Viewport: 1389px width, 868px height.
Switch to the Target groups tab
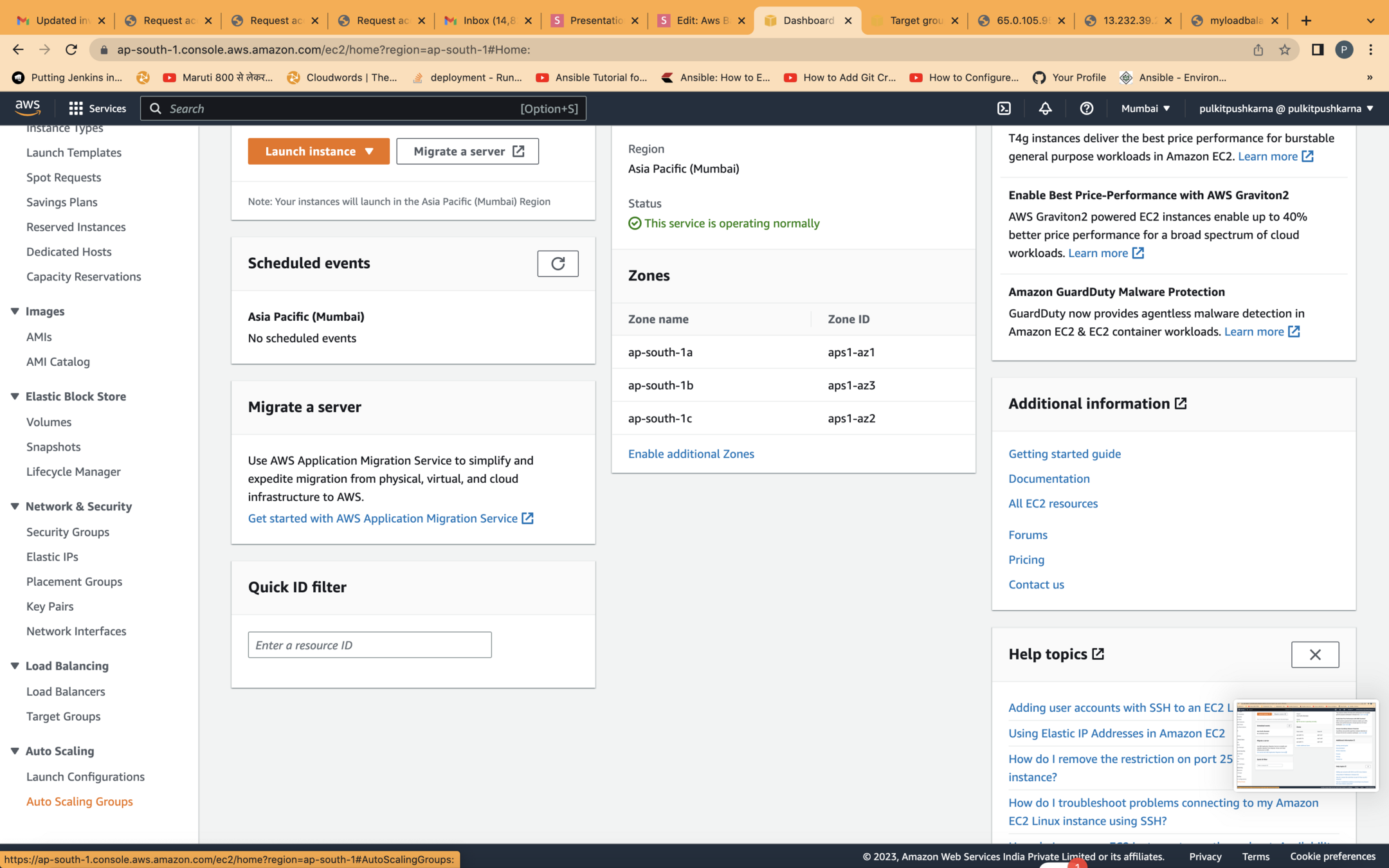914,21
